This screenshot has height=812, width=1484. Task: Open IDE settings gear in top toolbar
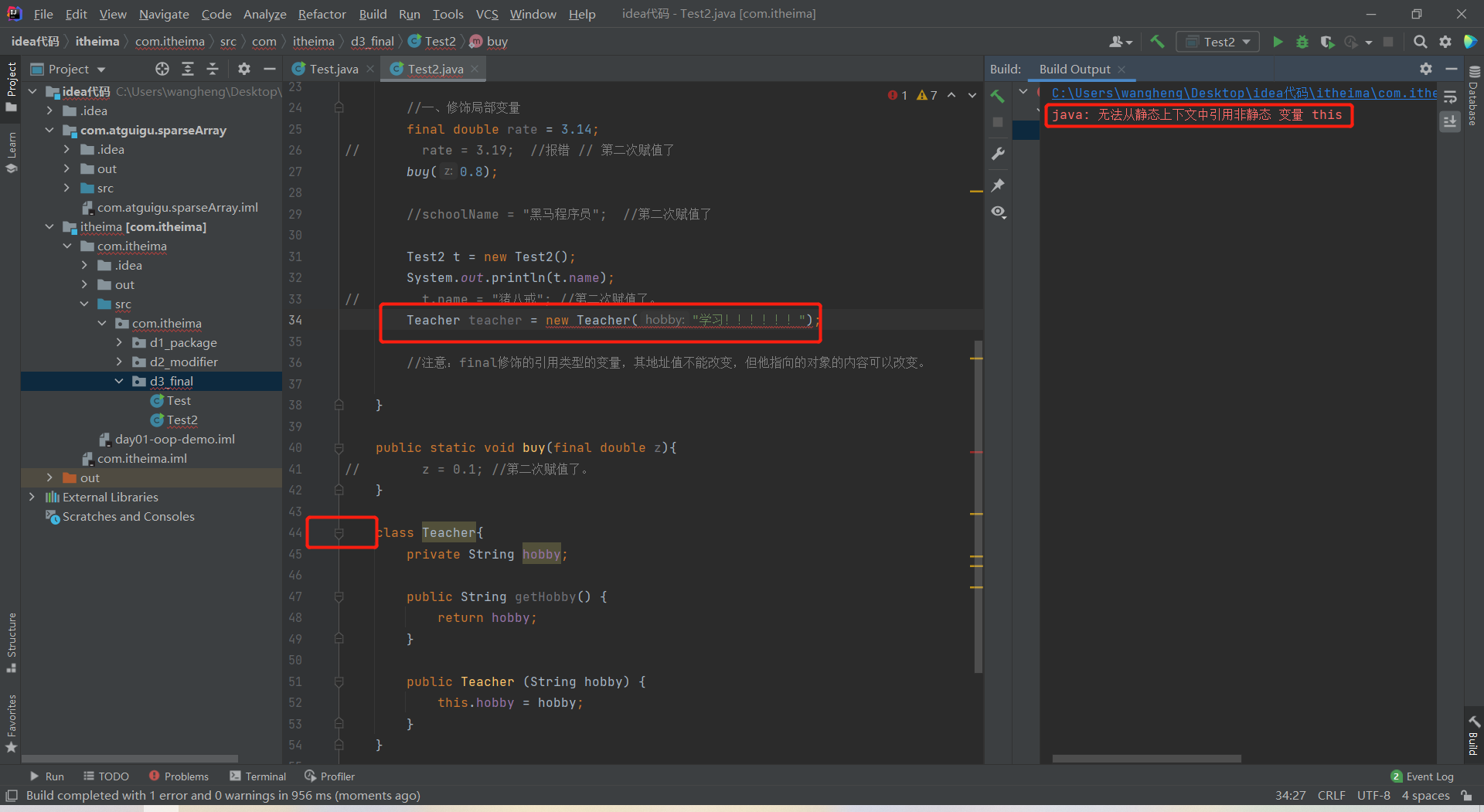click(1445, 42)
